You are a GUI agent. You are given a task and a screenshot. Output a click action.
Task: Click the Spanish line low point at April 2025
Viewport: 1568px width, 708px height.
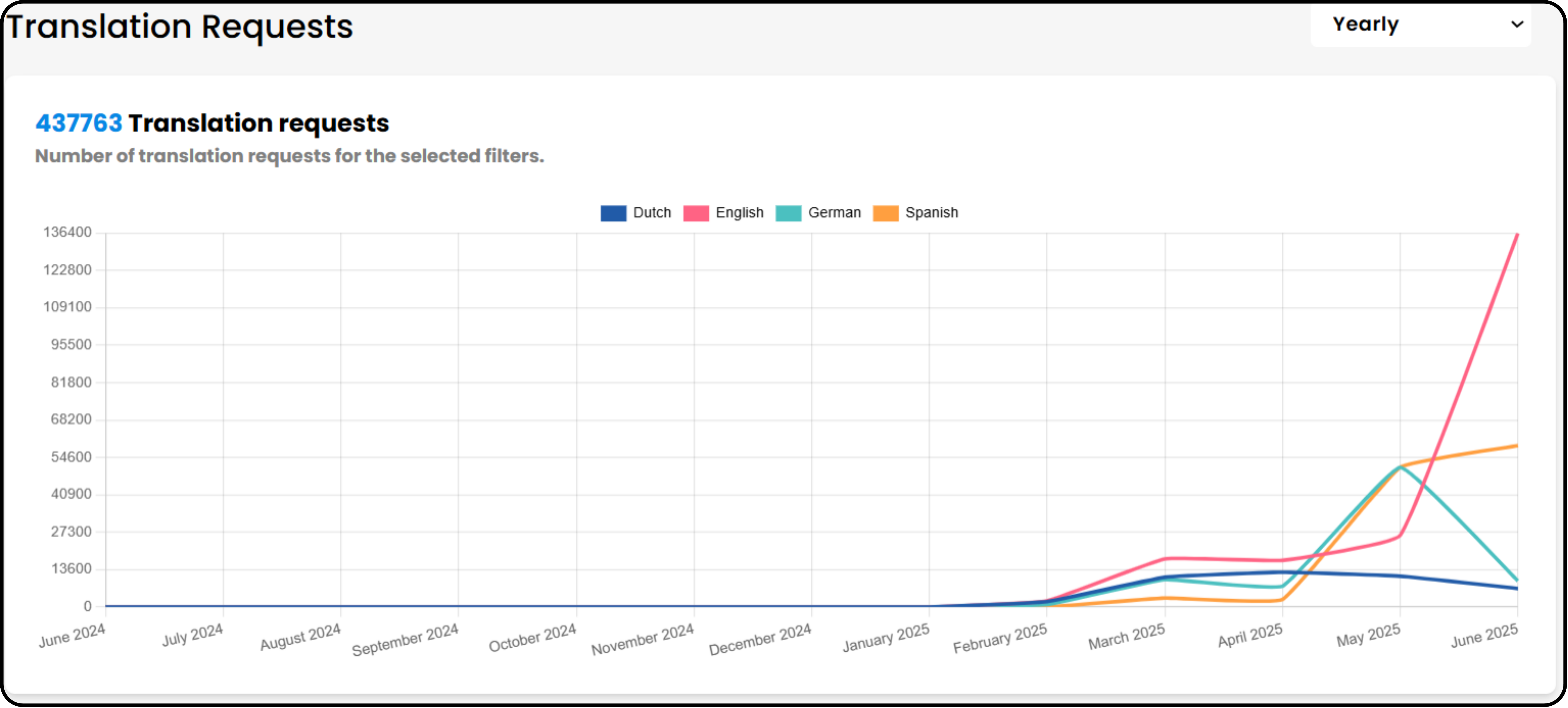[1282, 600]
